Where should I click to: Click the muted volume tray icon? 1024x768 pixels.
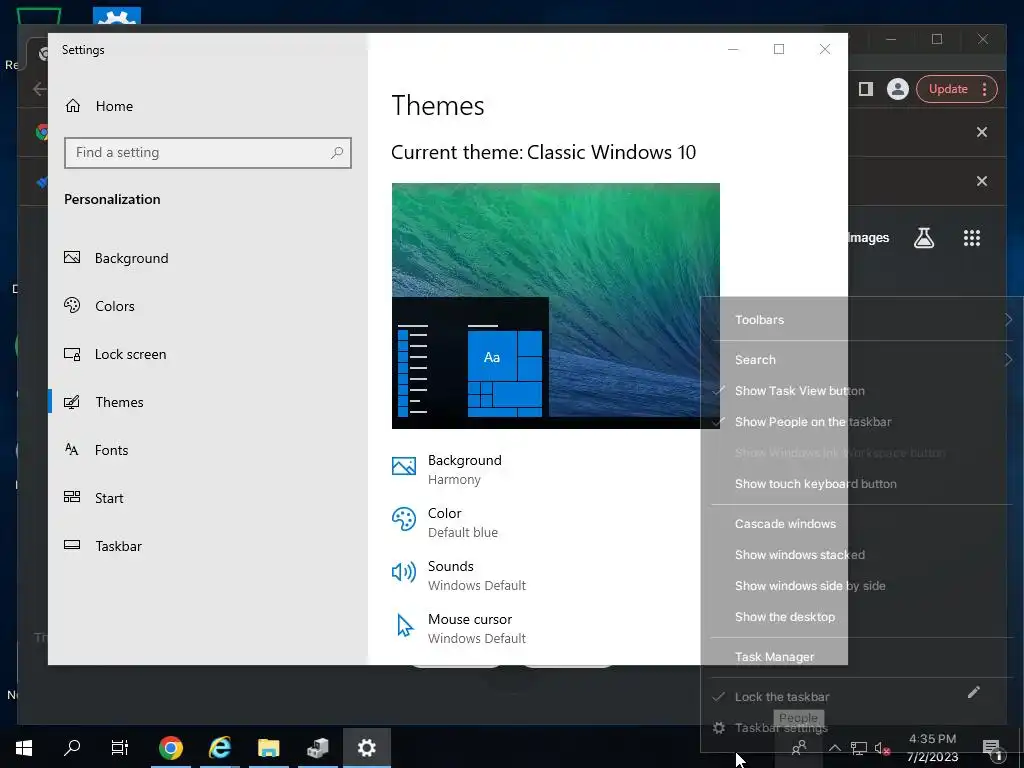click(882, 748)
